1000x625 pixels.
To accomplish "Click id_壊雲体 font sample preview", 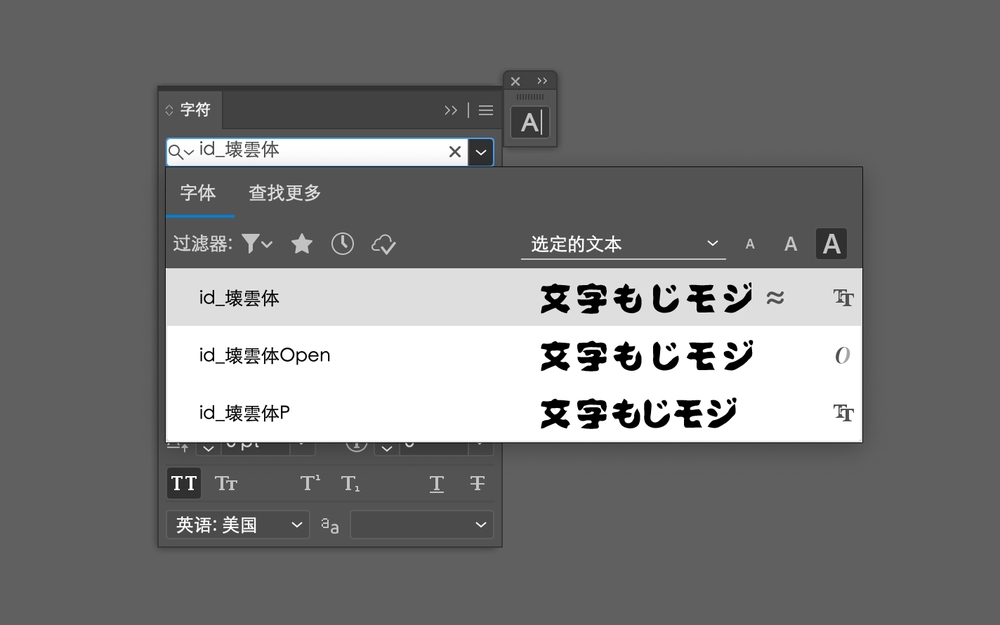I will coord(647,298).
